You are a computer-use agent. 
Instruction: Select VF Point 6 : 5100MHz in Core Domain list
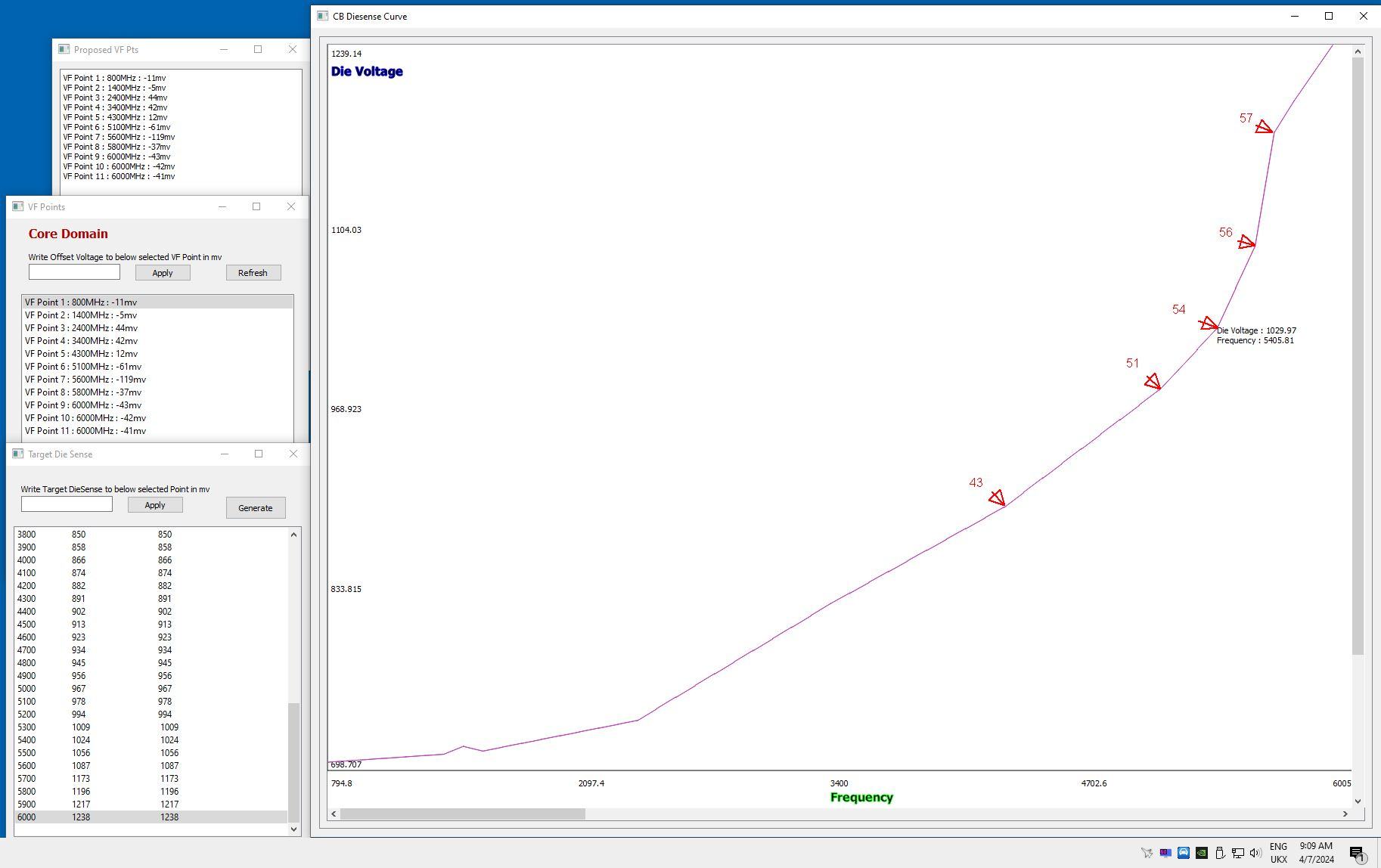coord(157,367)
